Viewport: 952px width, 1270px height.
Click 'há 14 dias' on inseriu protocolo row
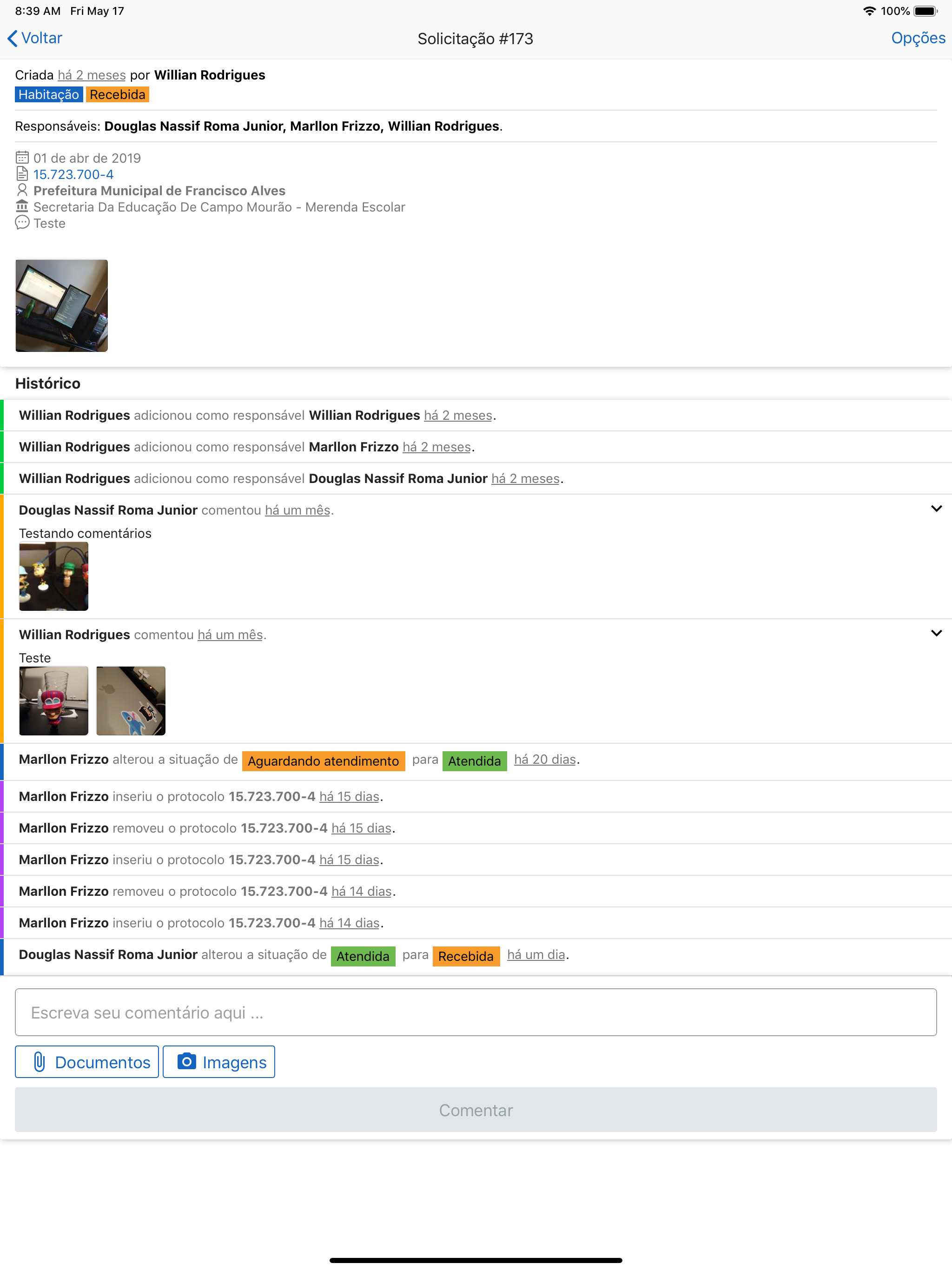coord(349,923)
